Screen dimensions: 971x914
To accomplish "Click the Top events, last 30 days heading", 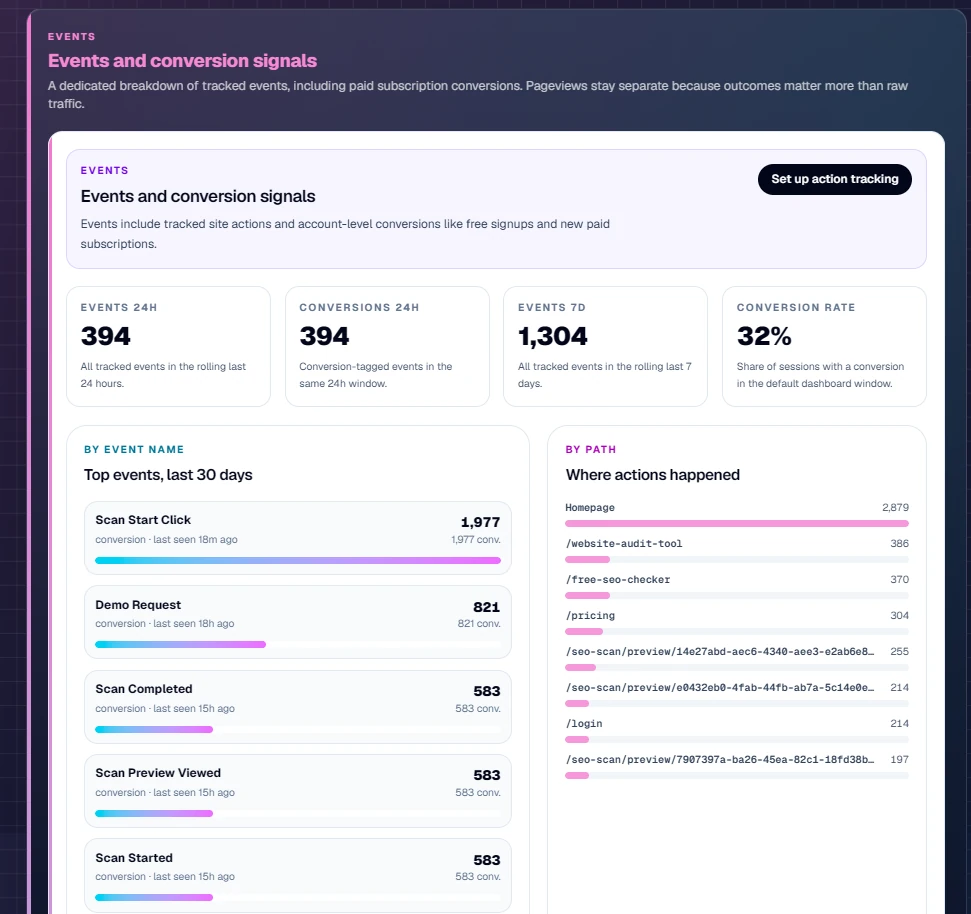I will click(x=168, y=475).
